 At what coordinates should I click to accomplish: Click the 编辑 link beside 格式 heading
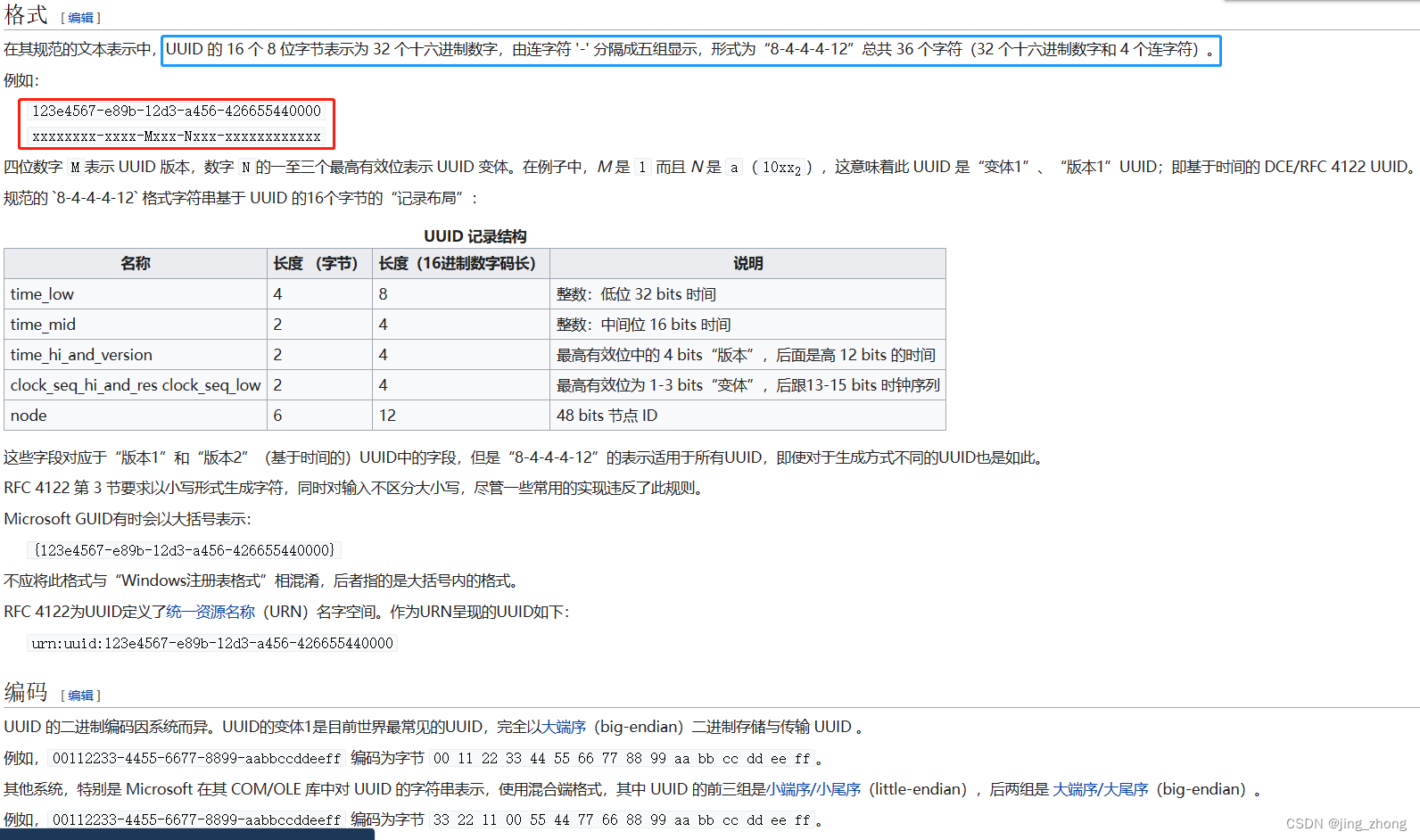pos(80,18)
